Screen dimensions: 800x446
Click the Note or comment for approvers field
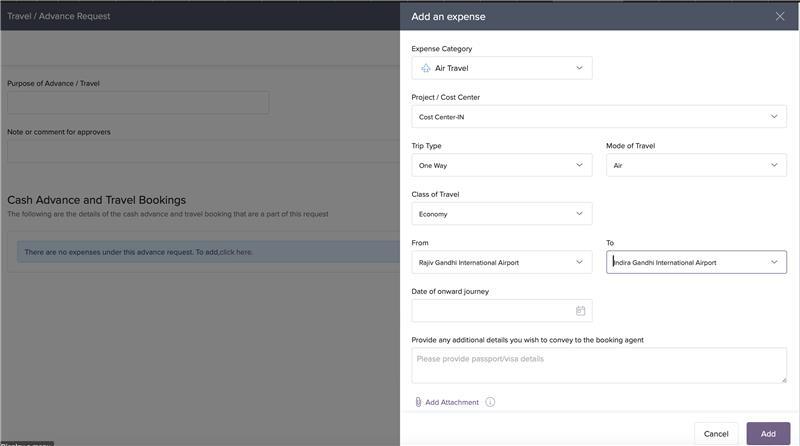click(200, 151)
